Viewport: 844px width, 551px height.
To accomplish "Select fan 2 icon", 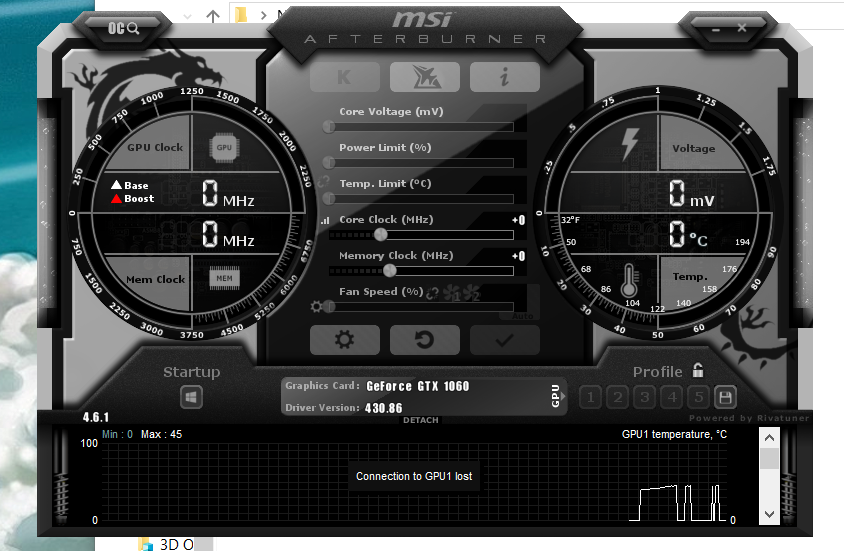I will 471,293.
